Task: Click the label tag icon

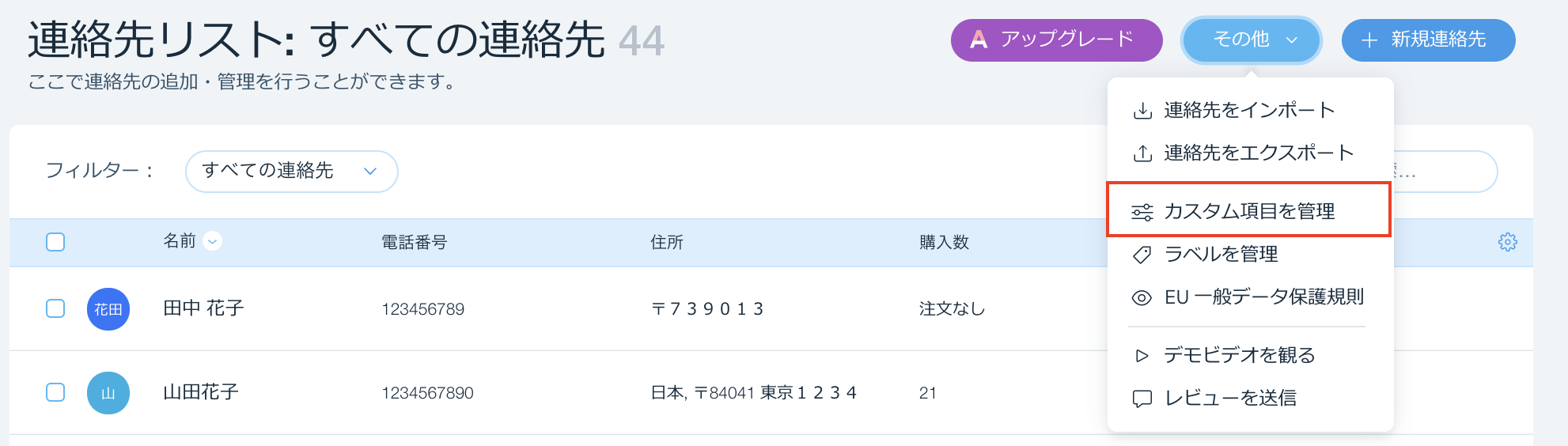Action: coord(1142,255)
